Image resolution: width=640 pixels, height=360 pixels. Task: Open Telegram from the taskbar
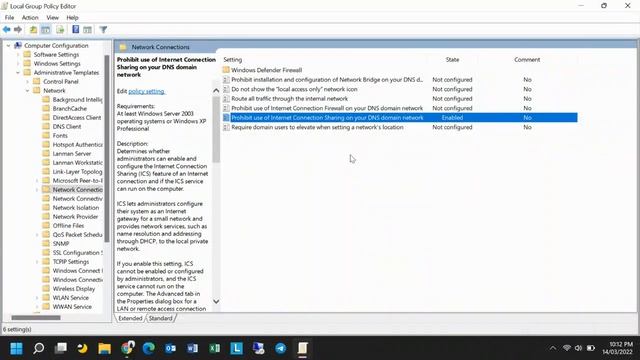(280, 348)
